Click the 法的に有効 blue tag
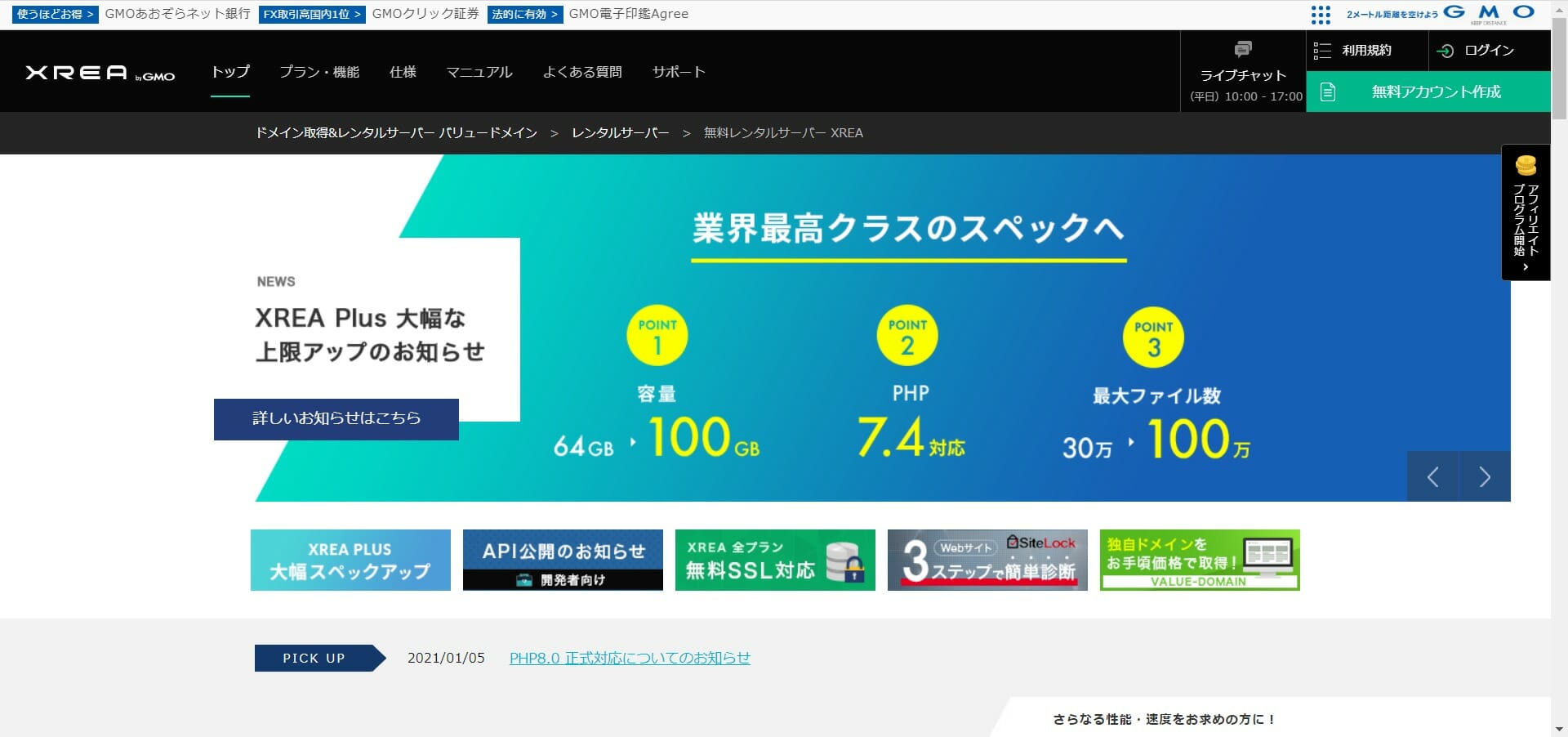This screenshot has width=1568, height=737. click(x=525, y=14)
